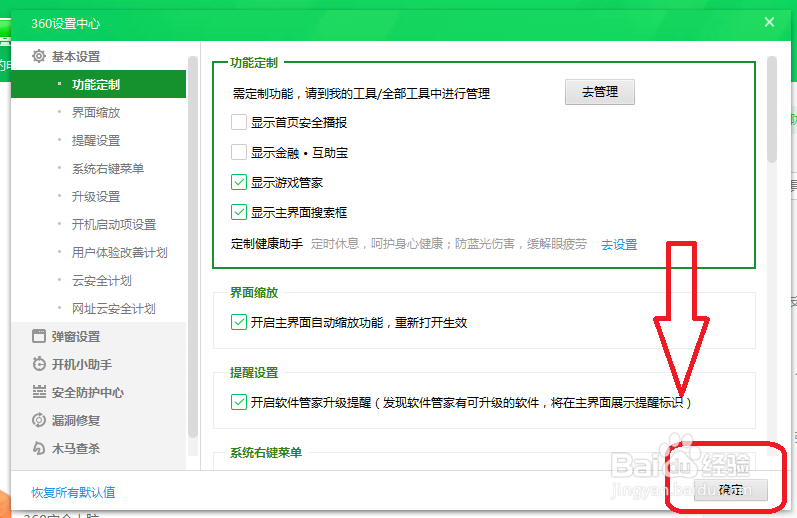Click the 定制健康助手 label
Image resolution: width=797 pixels, height=518 pixels.
(267, 244)
